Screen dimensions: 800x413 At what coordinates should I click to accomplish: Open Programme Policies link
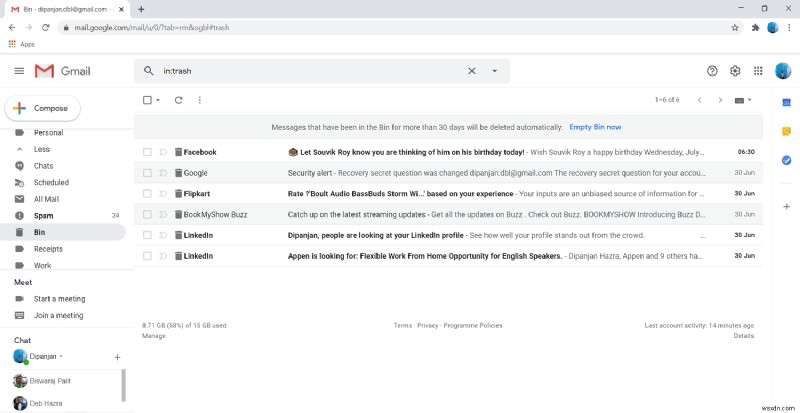pos(473,325)
